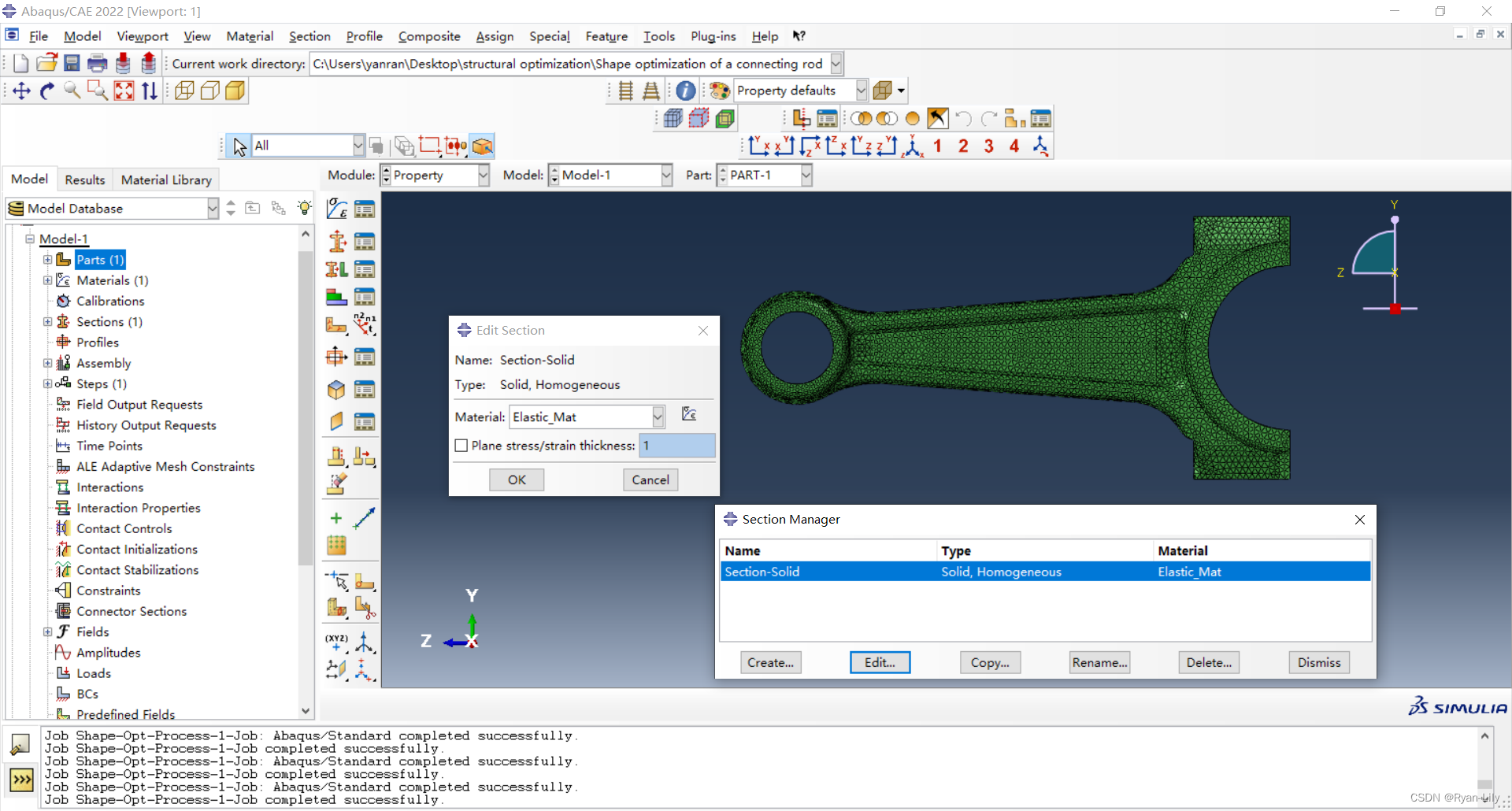Click OK in Edit Section dialog
The width and height of the screenshot is (1512, 811).
517,480
